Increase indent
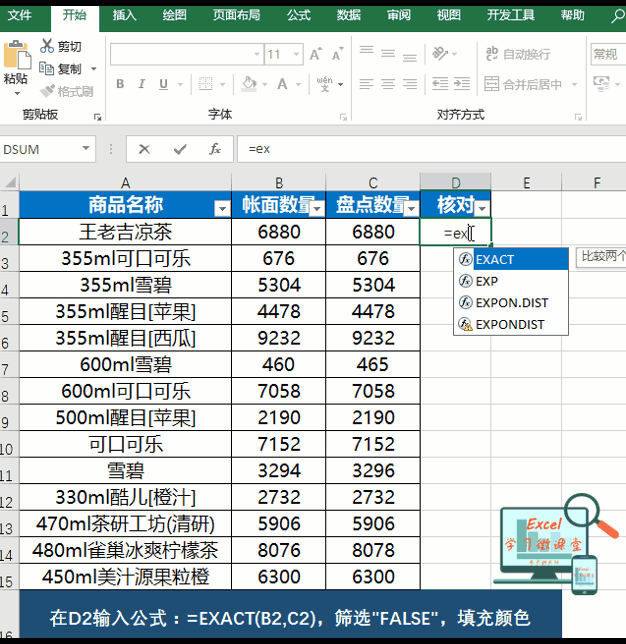This screenshot has width=626, height=644. point(462,84)
